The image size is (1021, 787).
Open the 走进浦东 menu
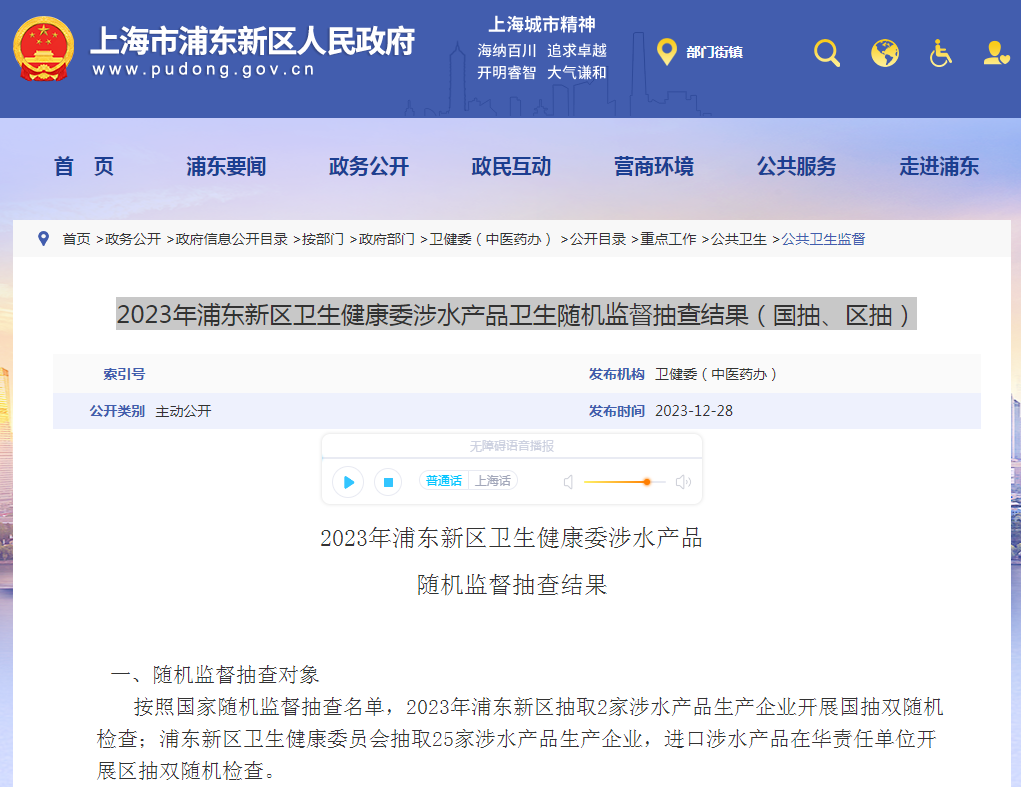pyautogui.click(x=939, y=167)
